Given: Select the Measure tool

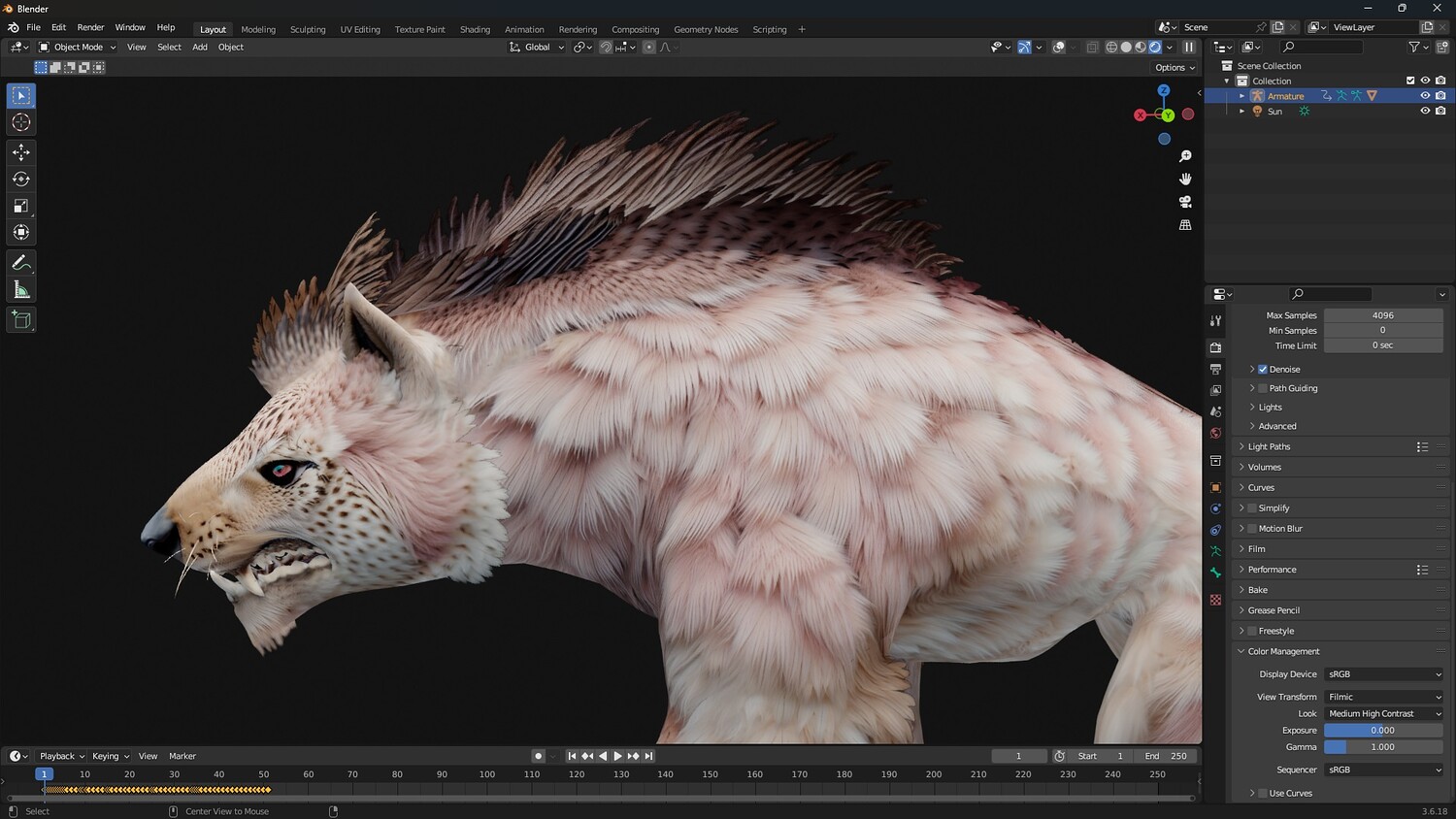Looking at the screenshot, I should coord(21,290).
